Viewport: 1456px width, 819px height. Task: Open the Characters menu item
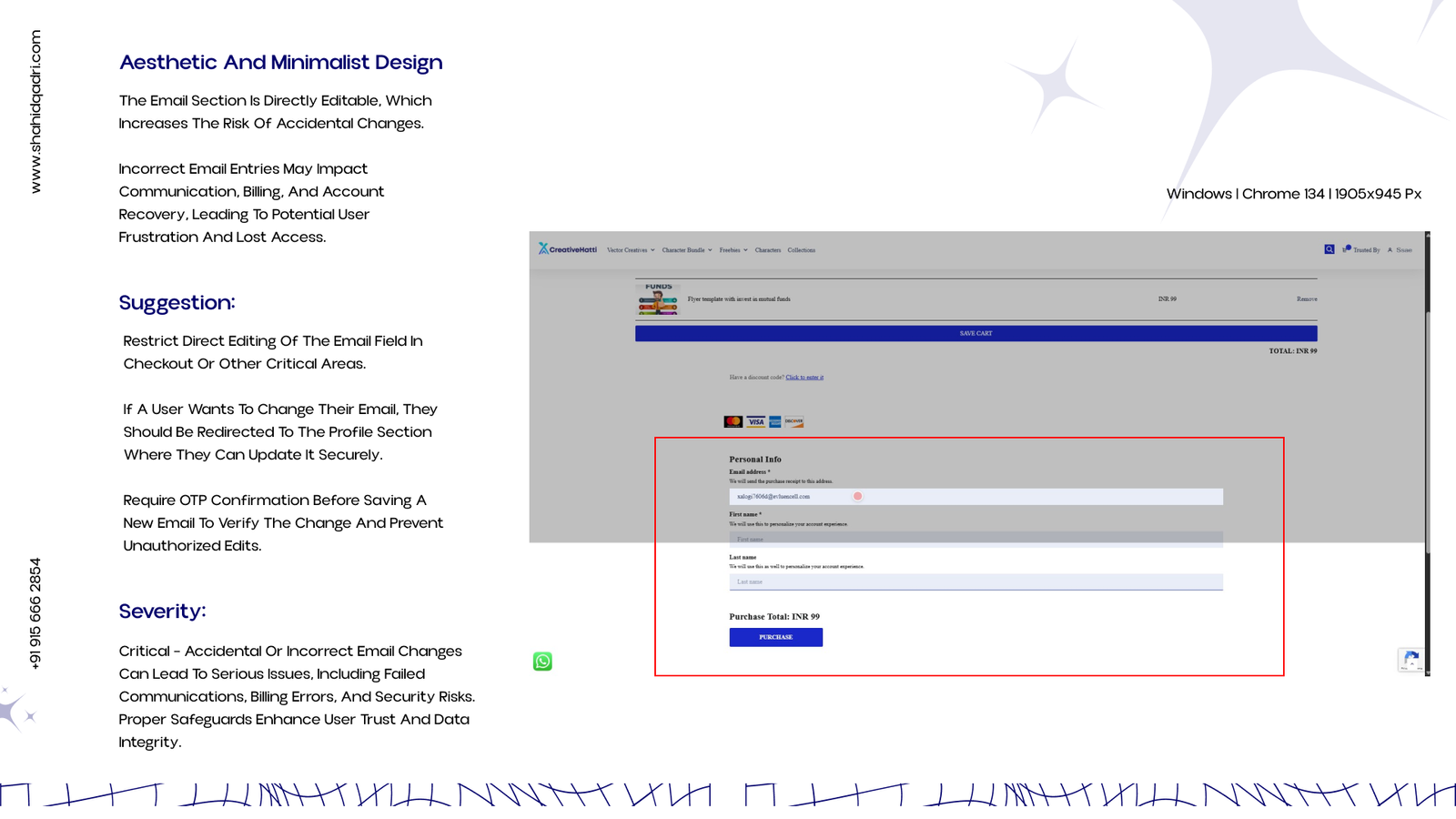tap(767, 250)
